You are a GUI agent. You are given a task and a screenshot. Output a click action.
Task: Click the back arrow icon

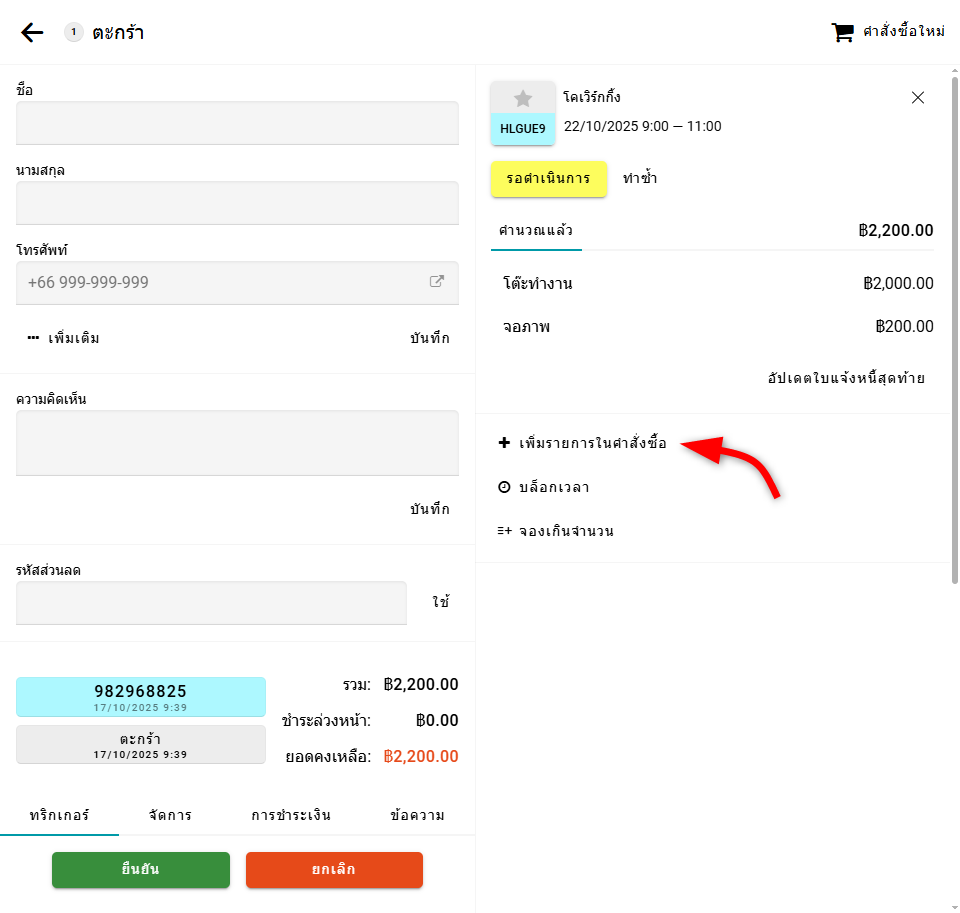point(32,33)
